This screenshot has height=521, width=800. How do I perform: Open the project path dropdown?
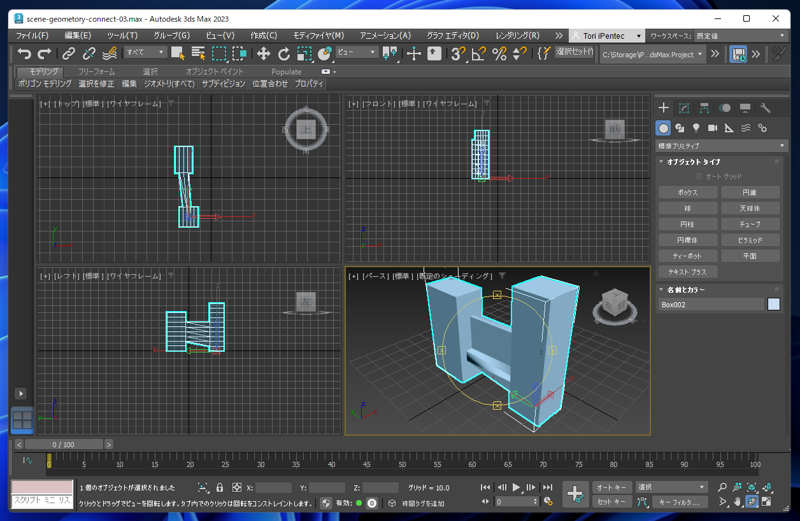tap(652, 54)
